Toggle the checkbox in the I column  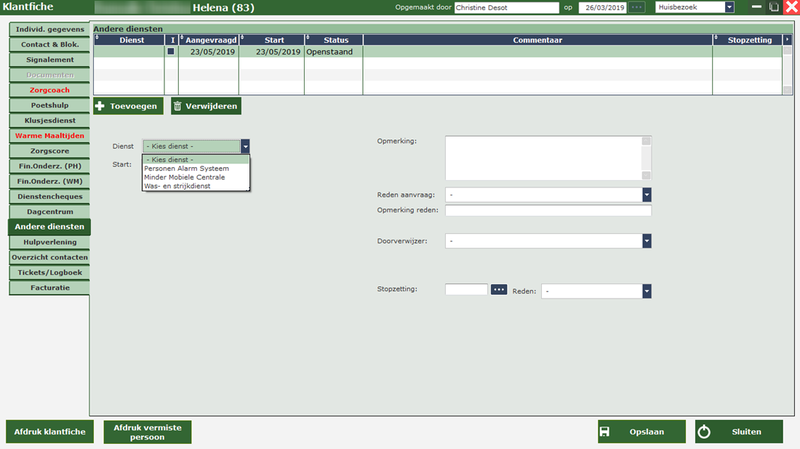click(x=170, y=51)
